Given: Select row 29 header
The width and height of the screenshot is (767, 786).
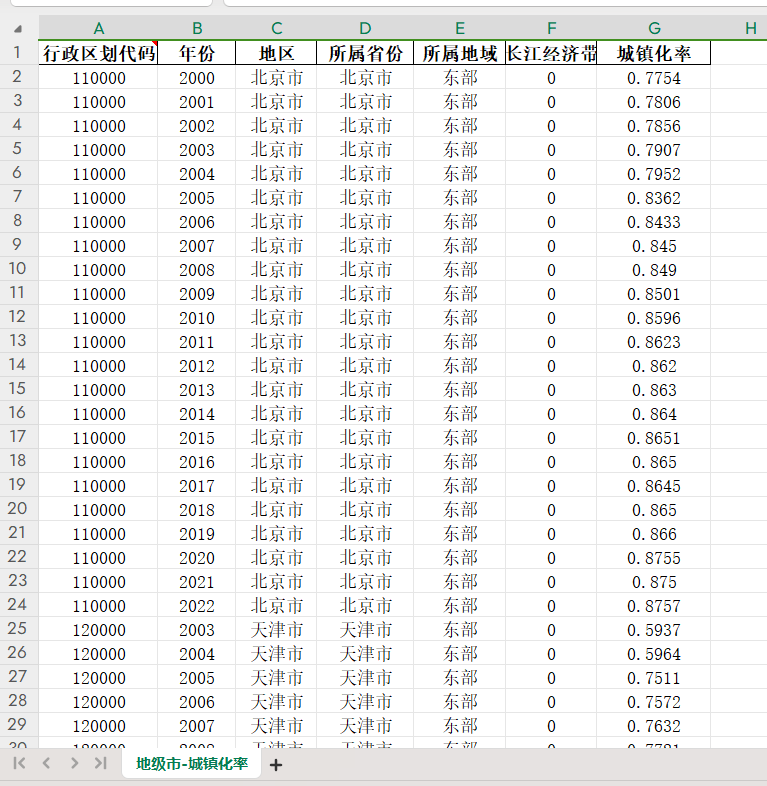Looking at the screenshot, I should click(x=18, y=725).
